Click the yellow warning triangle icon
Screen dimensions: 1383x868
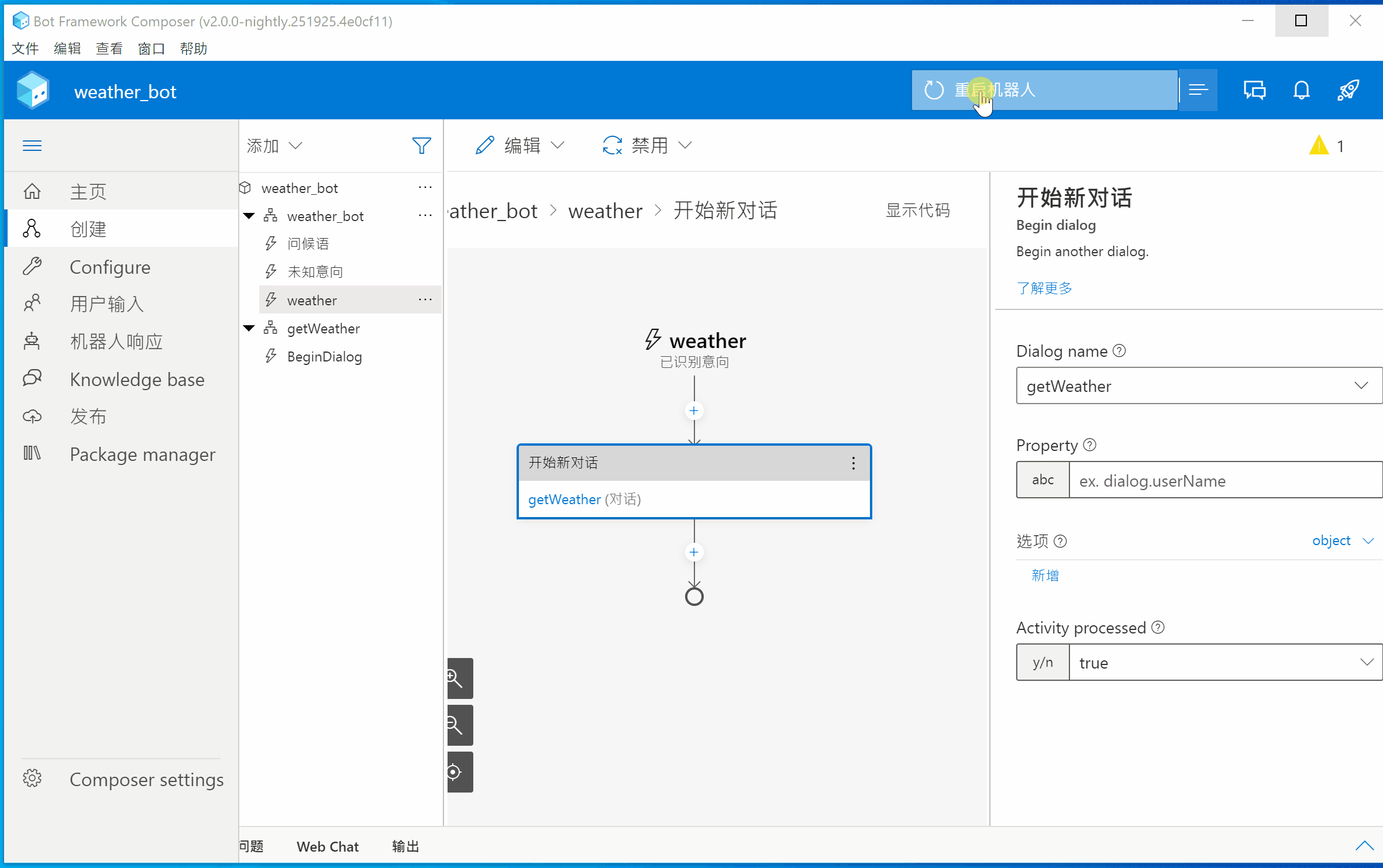(1319, 146)
